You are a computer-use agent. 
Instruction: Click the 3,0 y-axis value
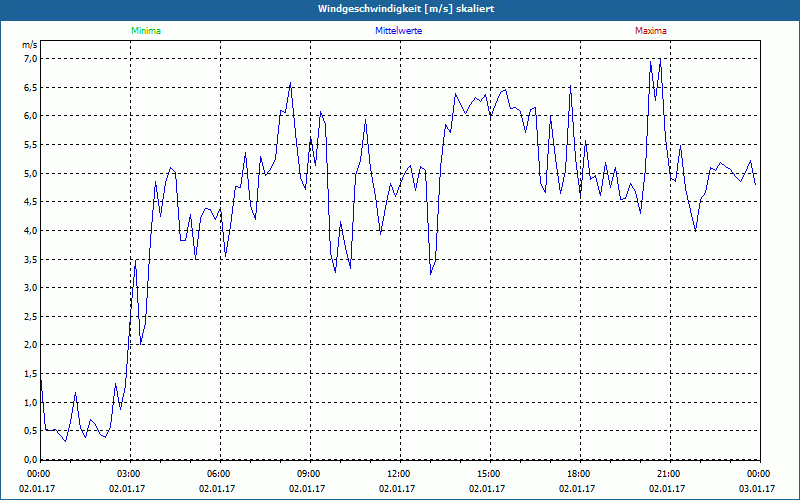click(31, 288)
